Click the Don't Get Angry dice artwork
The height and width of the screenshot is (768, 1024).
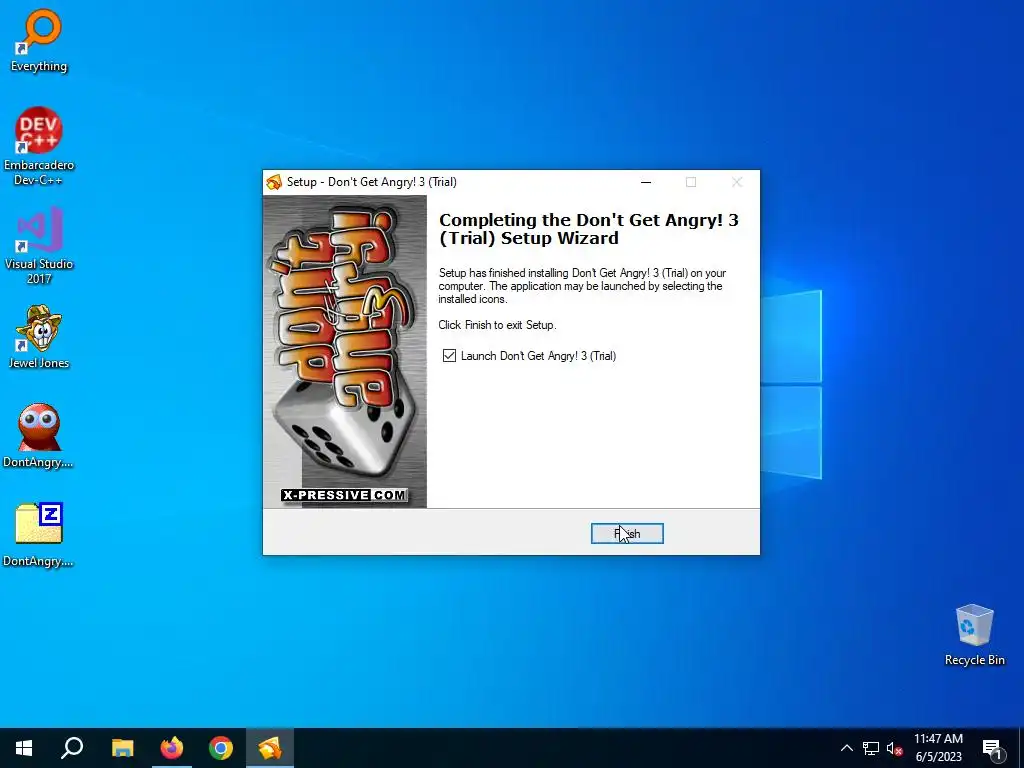[345, 351]
